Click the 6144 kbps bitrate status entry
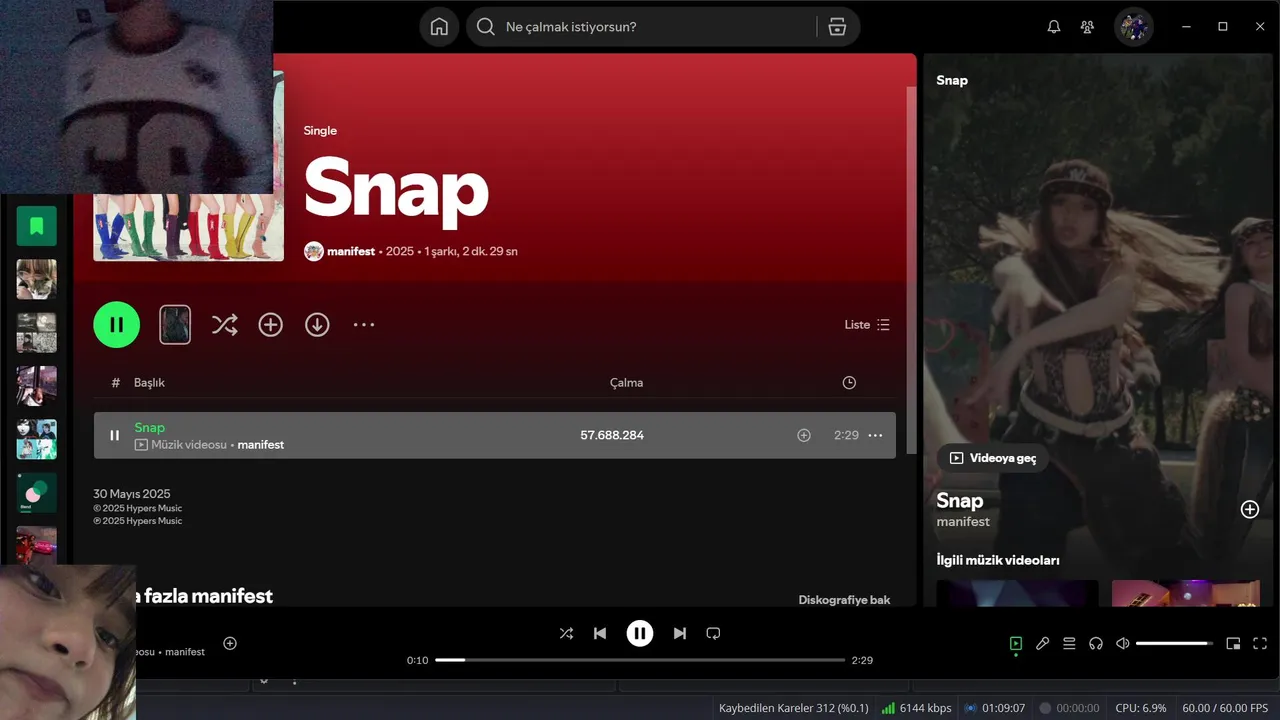1280x720 pixels. [x=917, y=708]
